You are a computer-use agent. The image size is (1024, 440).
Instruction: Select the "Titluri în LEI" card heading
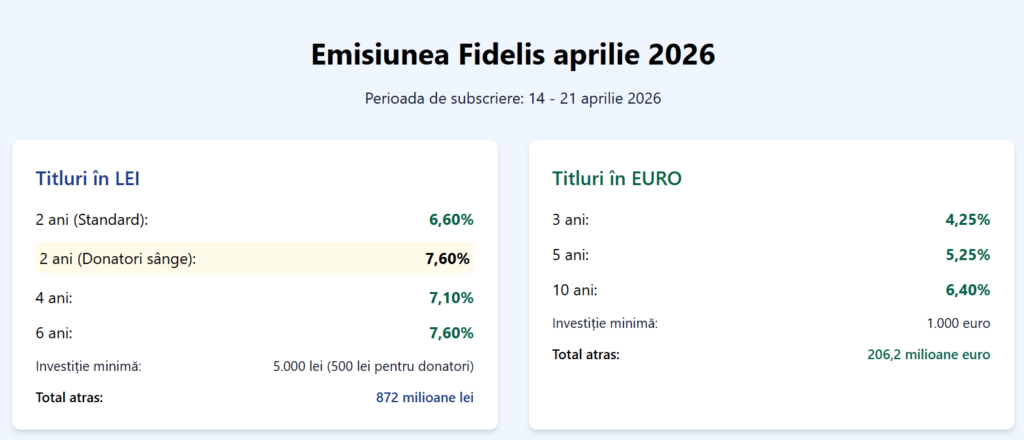pos(88,179)
